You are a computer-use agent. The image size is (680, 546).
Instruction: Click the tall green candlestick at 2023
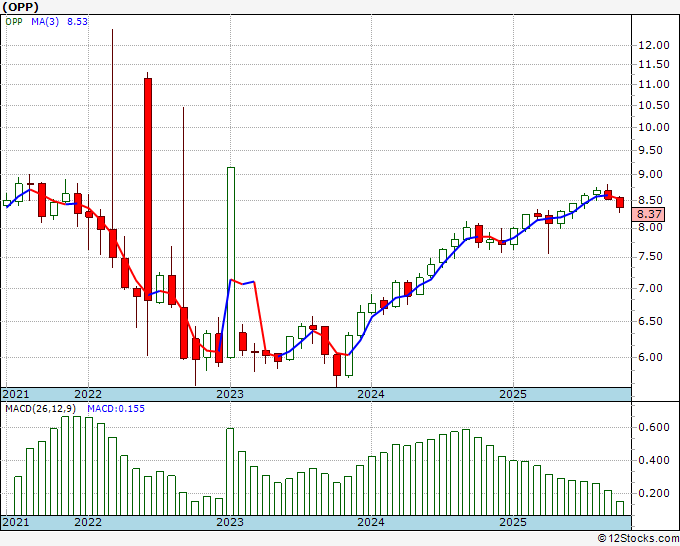pyautogui.click(x=231, y=262)
